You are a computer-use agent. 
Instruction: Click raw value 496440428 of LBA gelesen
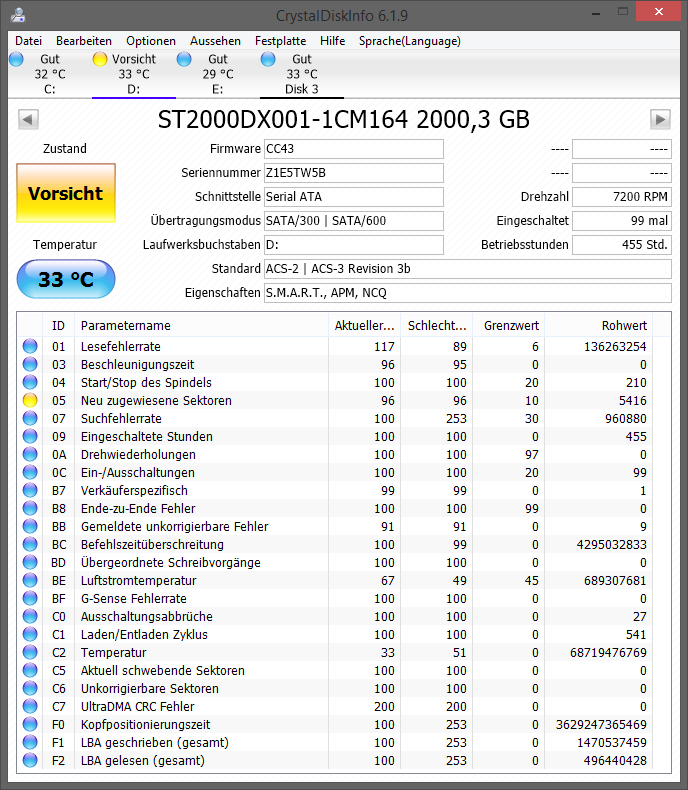point(615,760)
